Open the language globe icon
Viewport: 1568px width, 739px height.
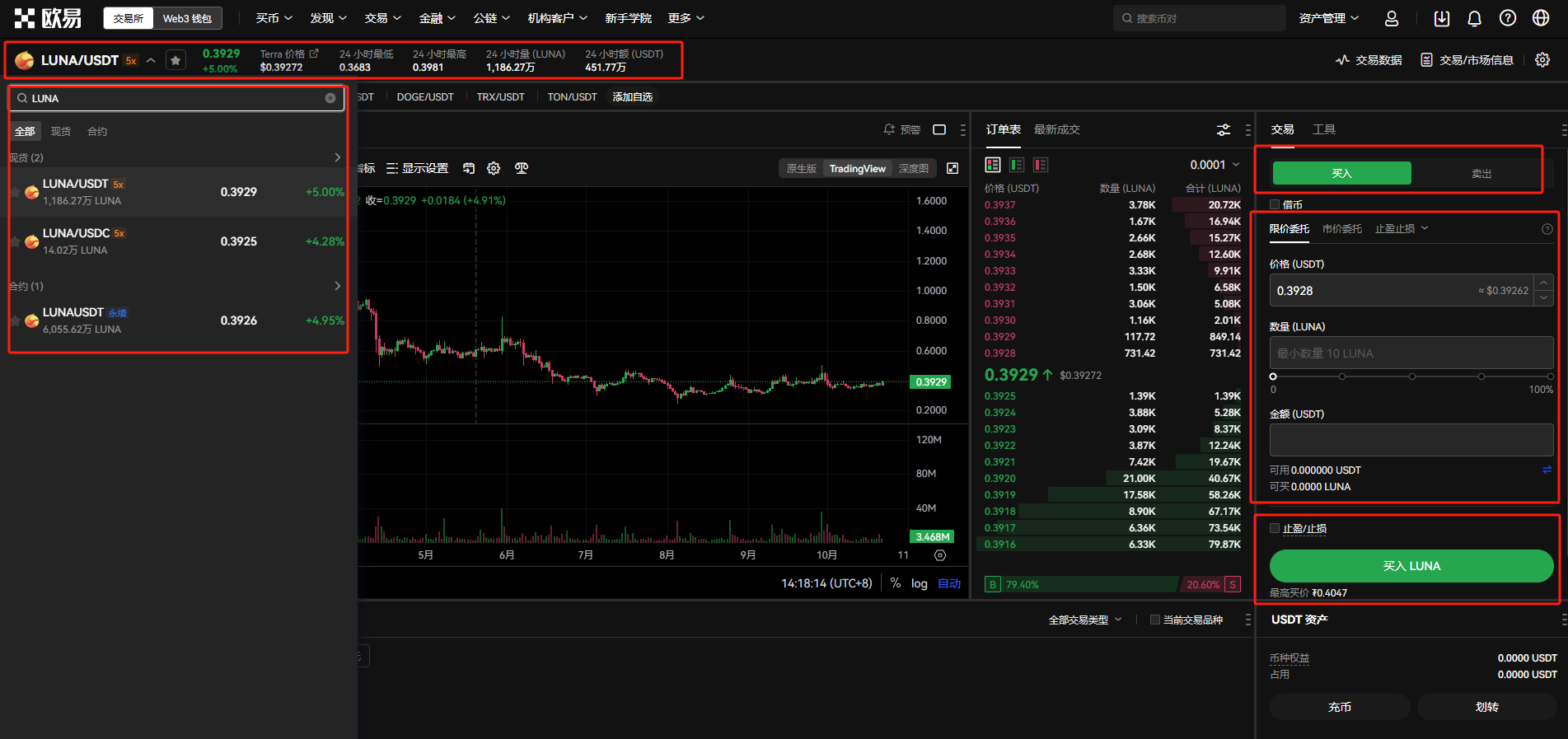(1541, 18)
